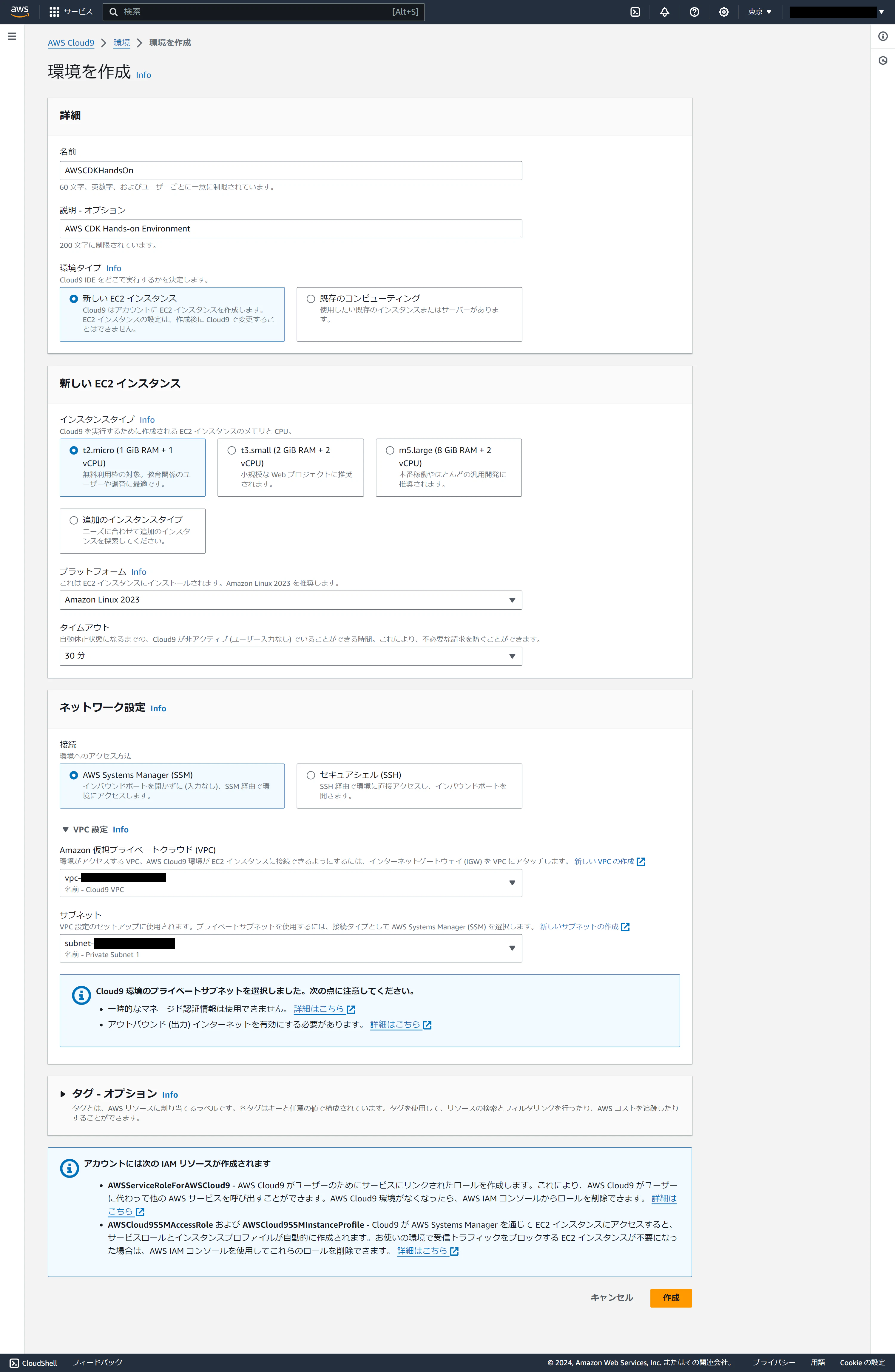Open Info link beside 環境を作成 title
The image size is (895, 1372).
[143, 75]
